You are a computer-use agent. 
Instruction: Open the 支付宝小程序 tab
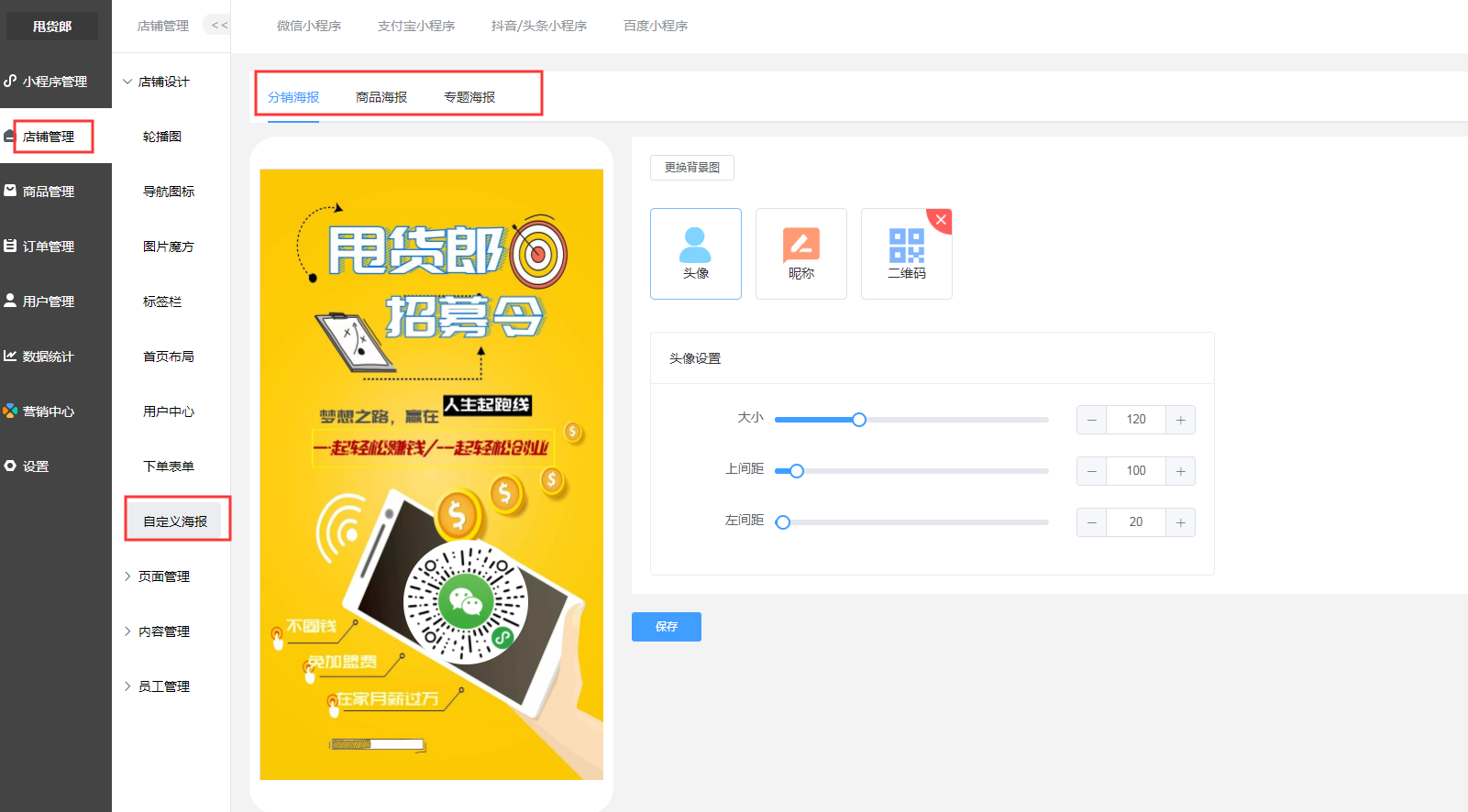coord(416,26)
